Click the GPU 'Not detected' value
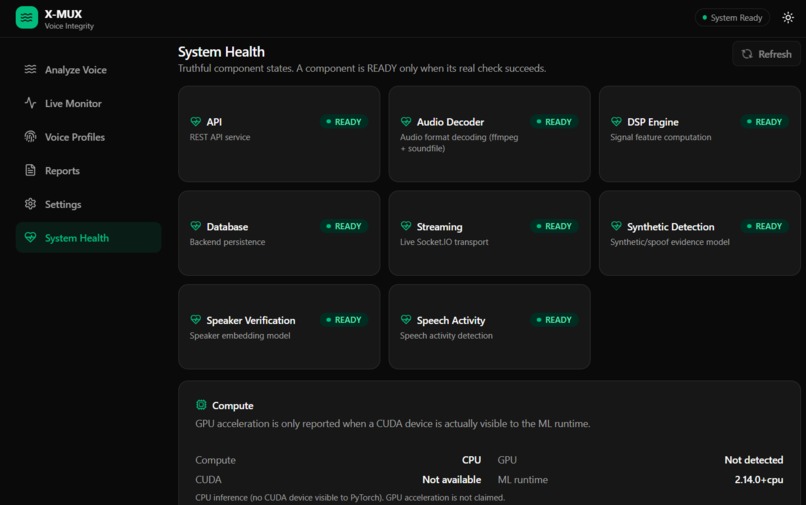The height and width of the screenshot is (505, 806). [754, 460]
